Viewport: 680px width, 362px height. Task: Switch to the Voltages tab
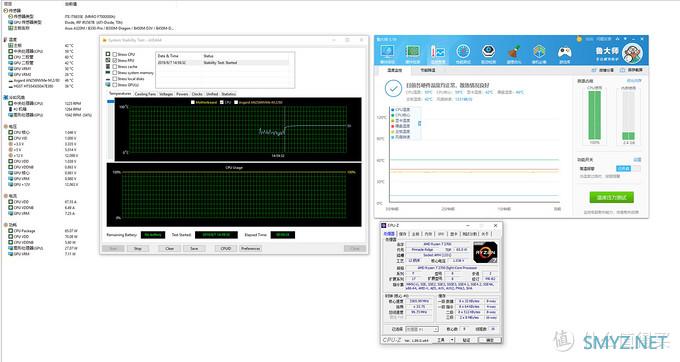pyautogui.click(x=166, y=94)
